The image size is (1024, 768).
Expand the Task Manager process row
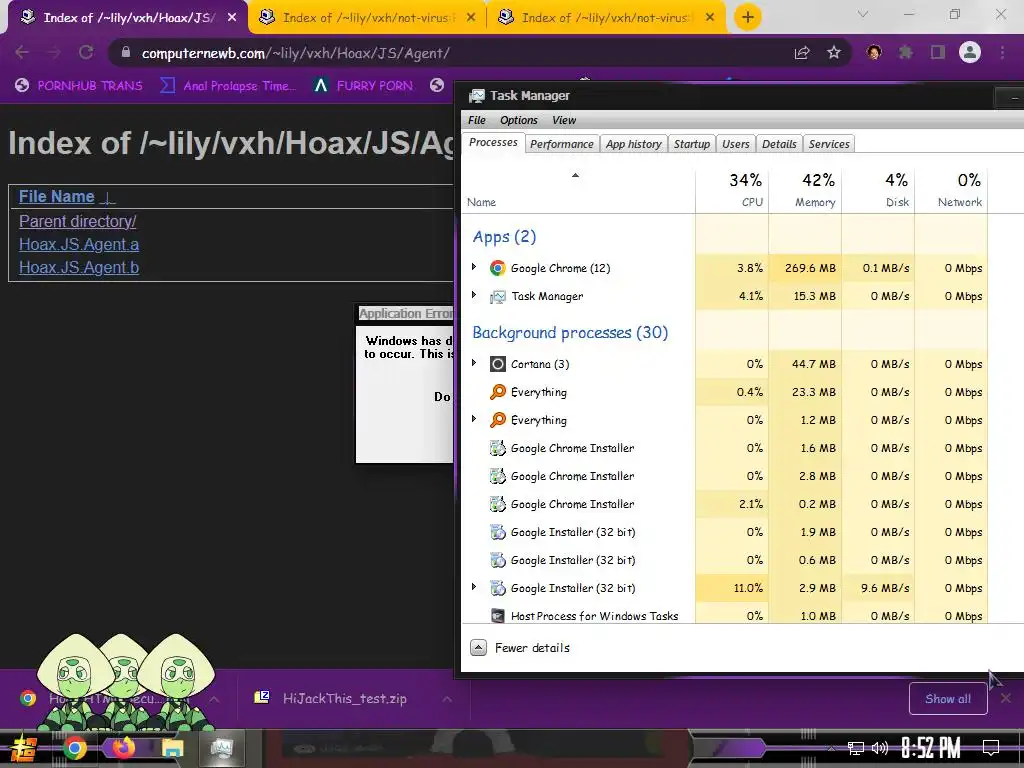click(474, 295)
